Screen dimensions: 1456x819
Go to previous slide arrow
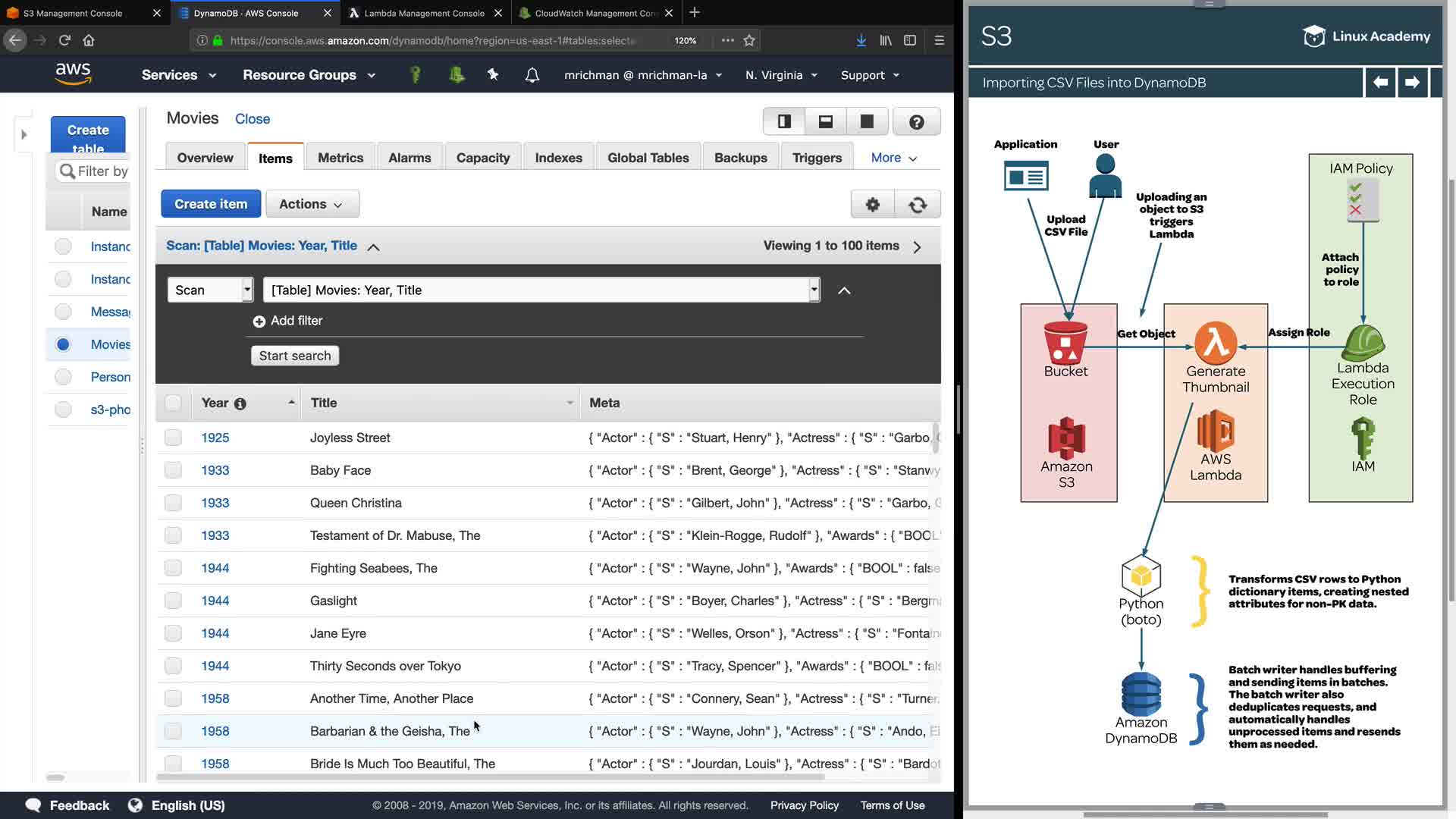point(1380,82)
